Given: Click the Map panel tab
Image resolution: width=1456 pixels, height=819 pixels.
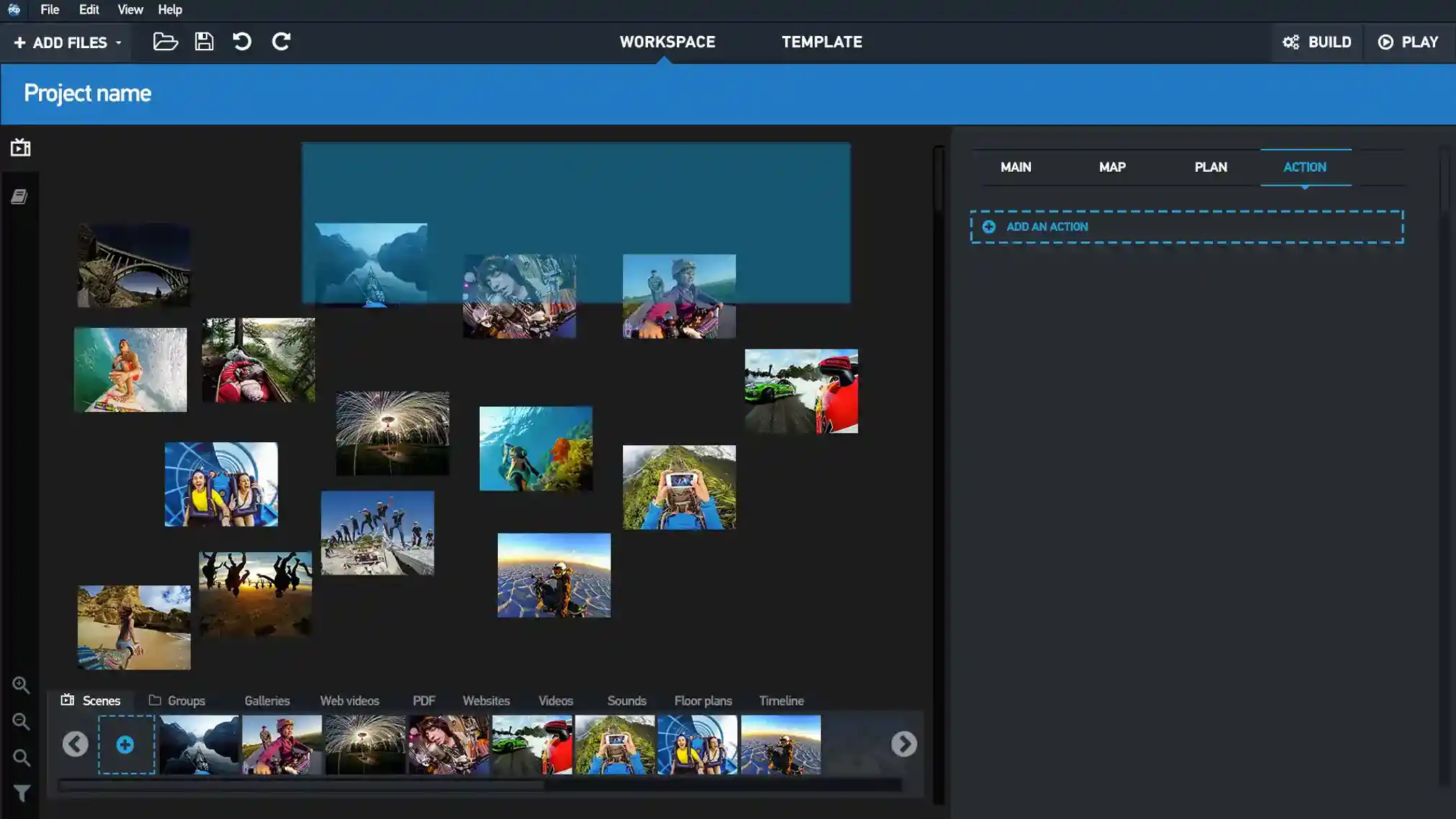Looking at the screenshot, I should 1112,167.
